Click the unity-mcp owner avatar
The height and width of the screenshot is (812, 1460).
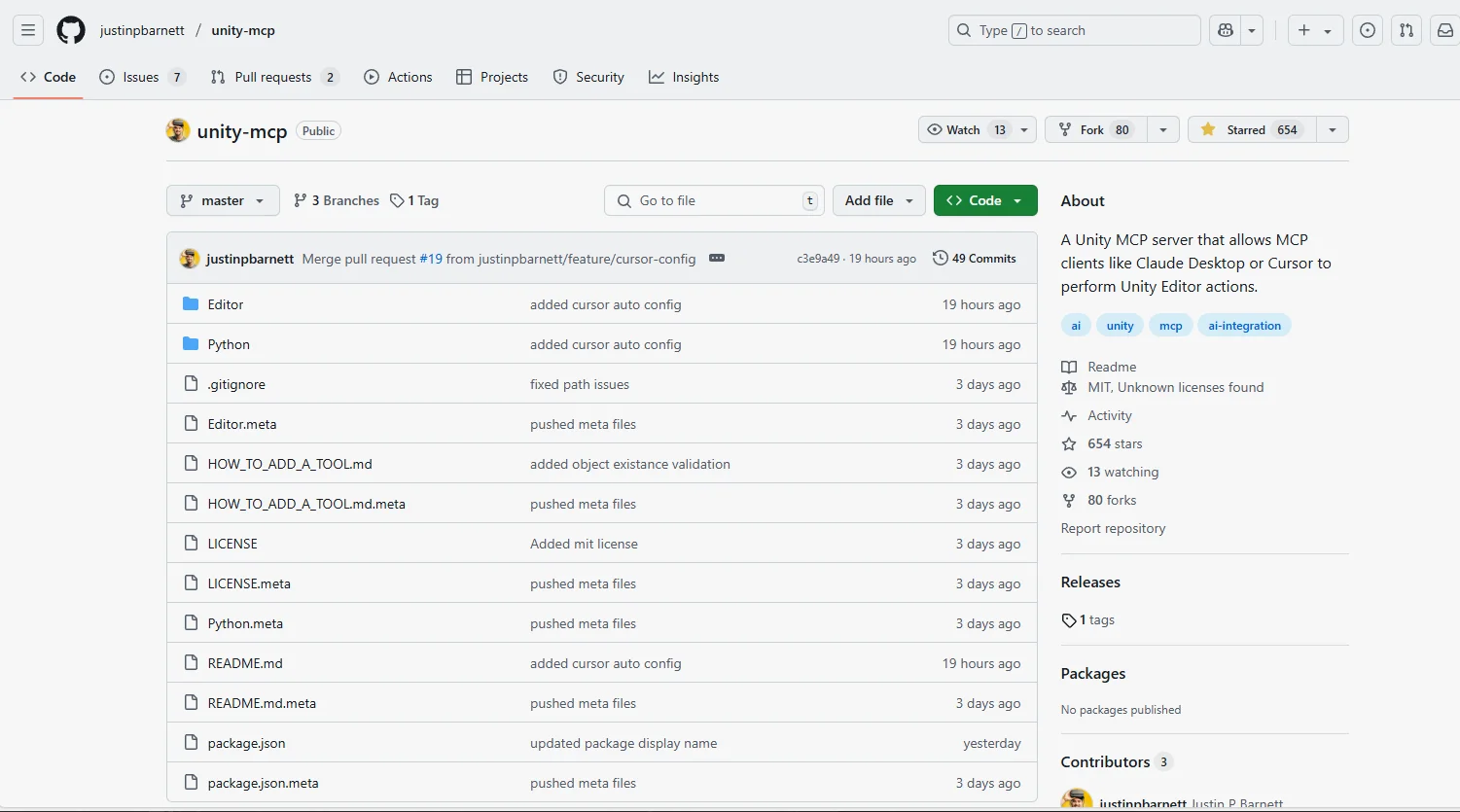point(178,130)
